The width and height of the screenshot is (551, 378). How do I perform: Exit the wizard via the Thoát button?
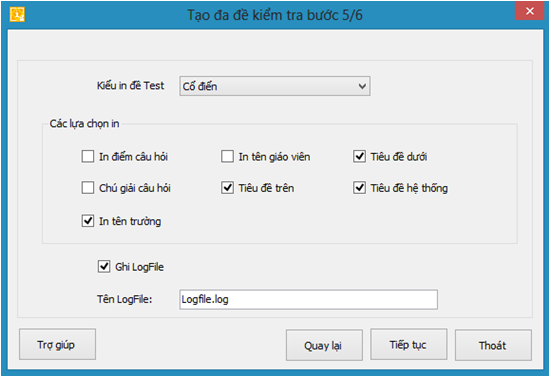(x=493, y=345)
